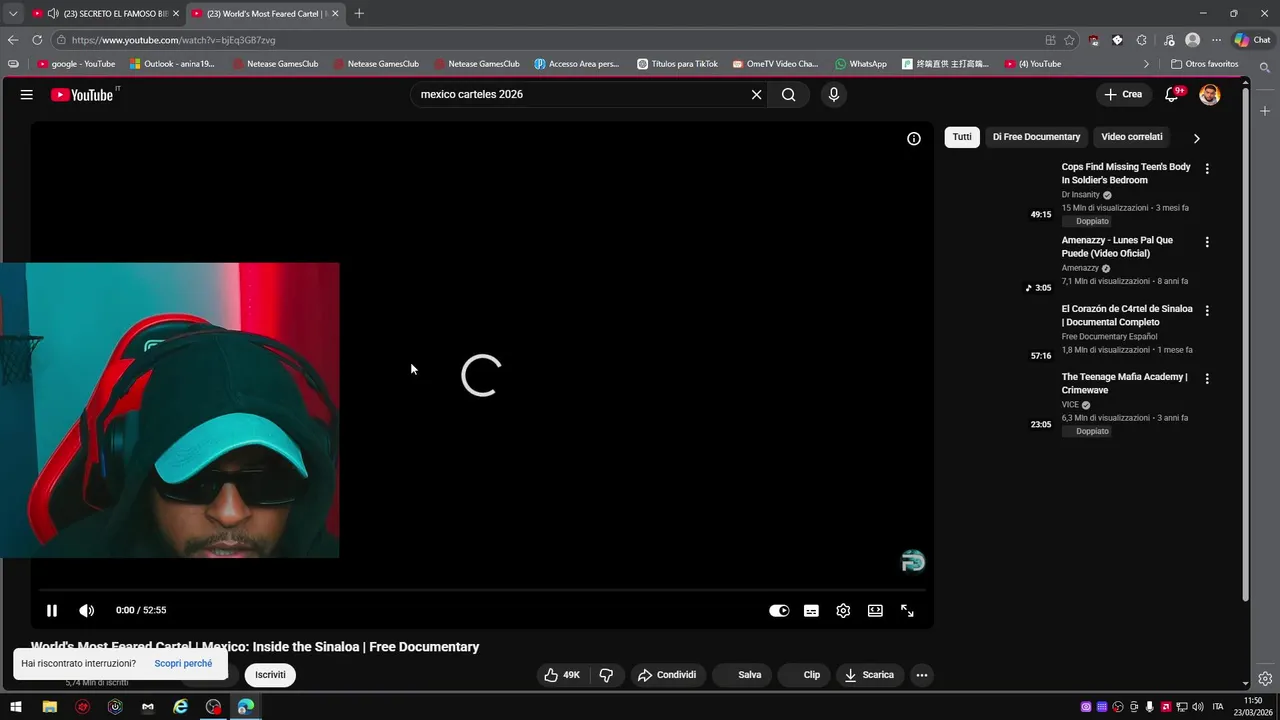Open options for Amenazzy Lunes video
The width and height of the screenshot is (1280, 720).
pyautogui.click(x=1207, y=242)
